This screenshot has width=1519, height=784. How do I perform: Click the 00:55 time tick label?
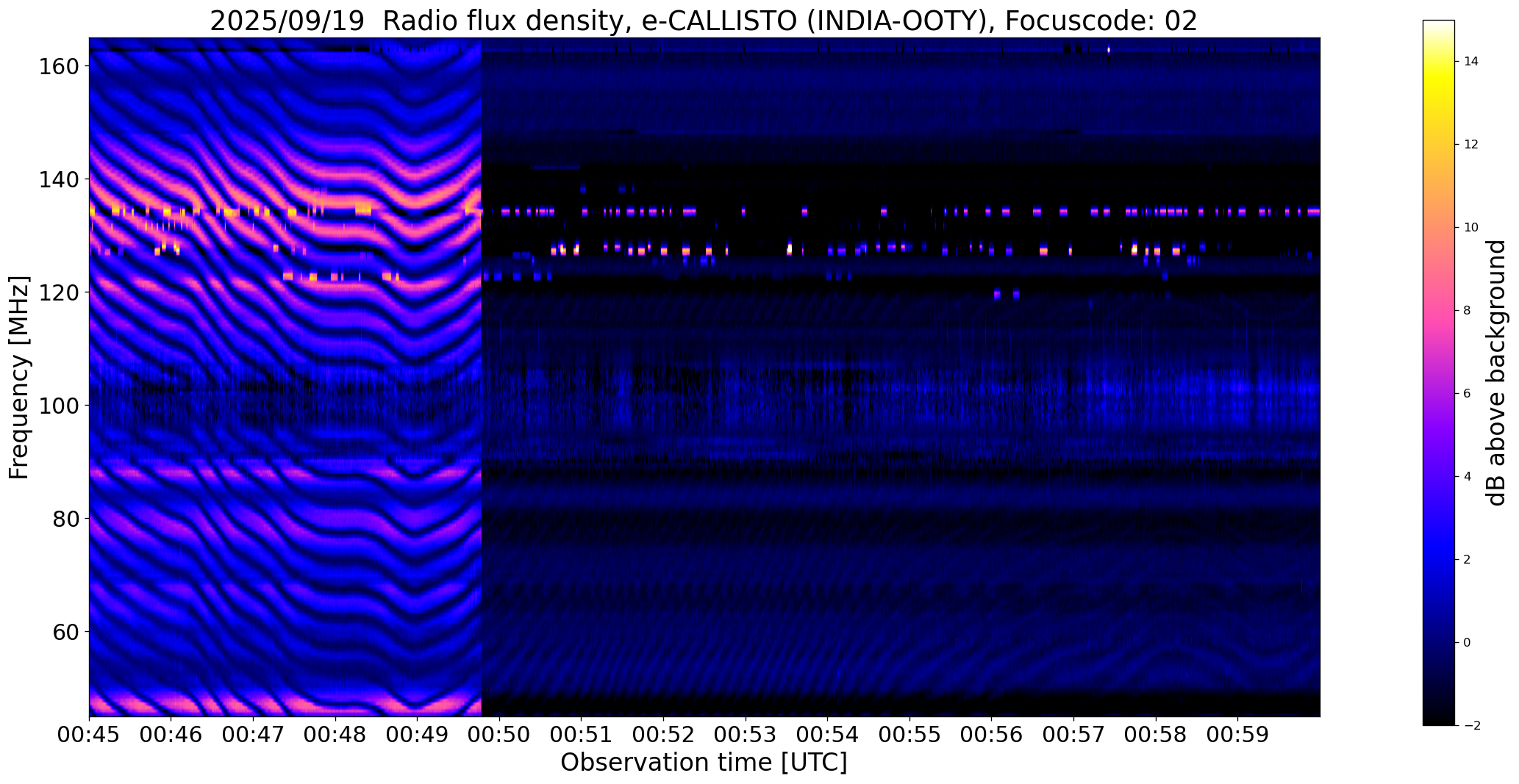[910, 735]
